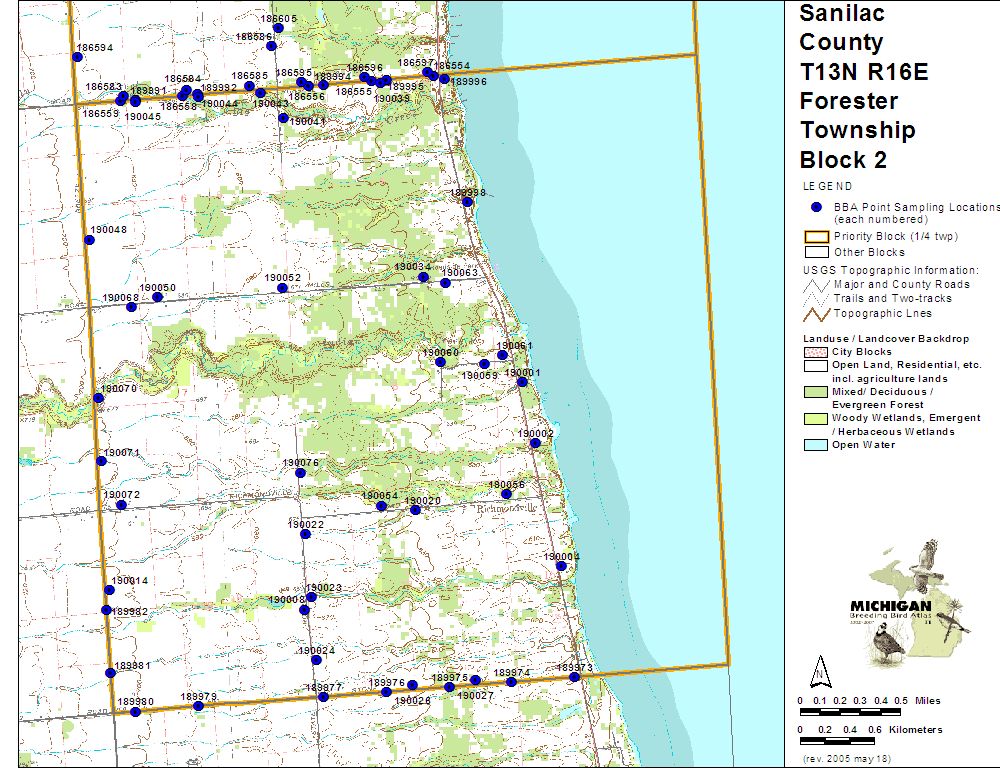The height and width of the screenshot is (768, 1000).
Task: Click the Woody Wetlands legend swatch
Action: [x=814, y=419]
